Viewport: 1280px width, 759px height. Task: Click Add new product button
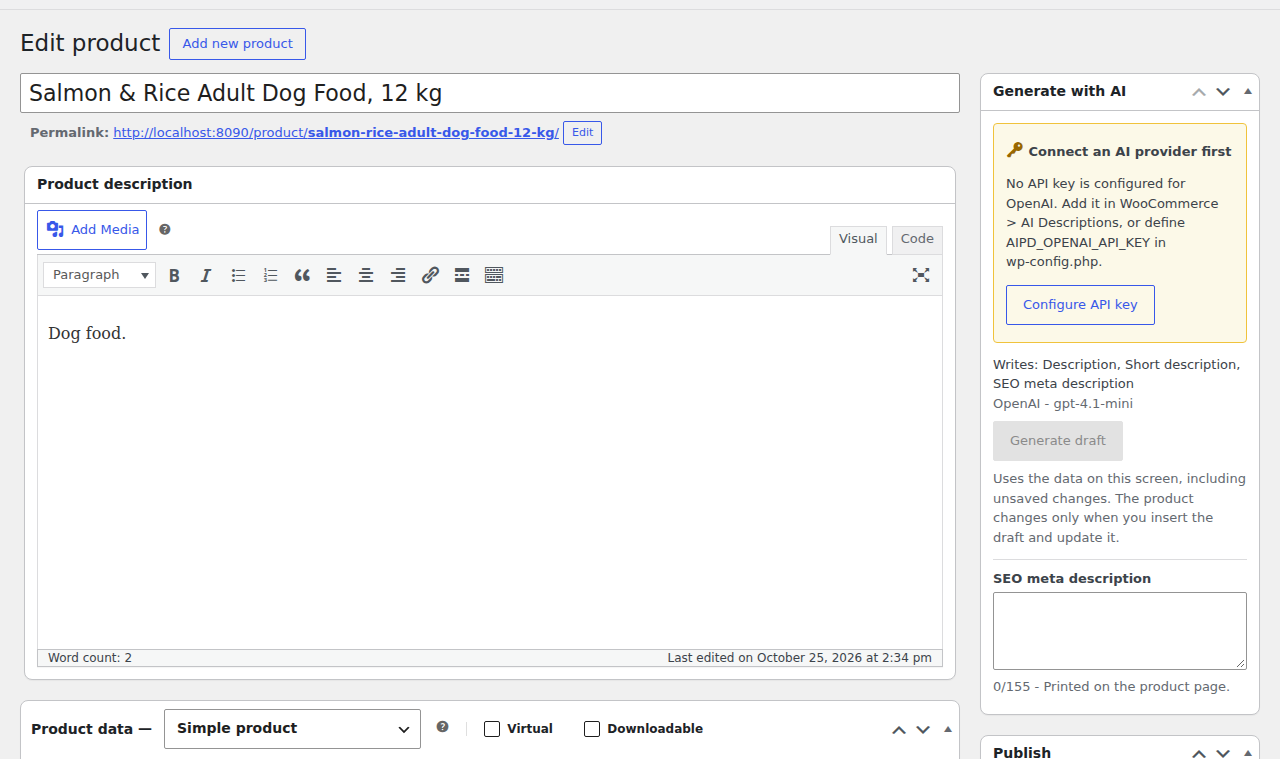coord(237,44)
